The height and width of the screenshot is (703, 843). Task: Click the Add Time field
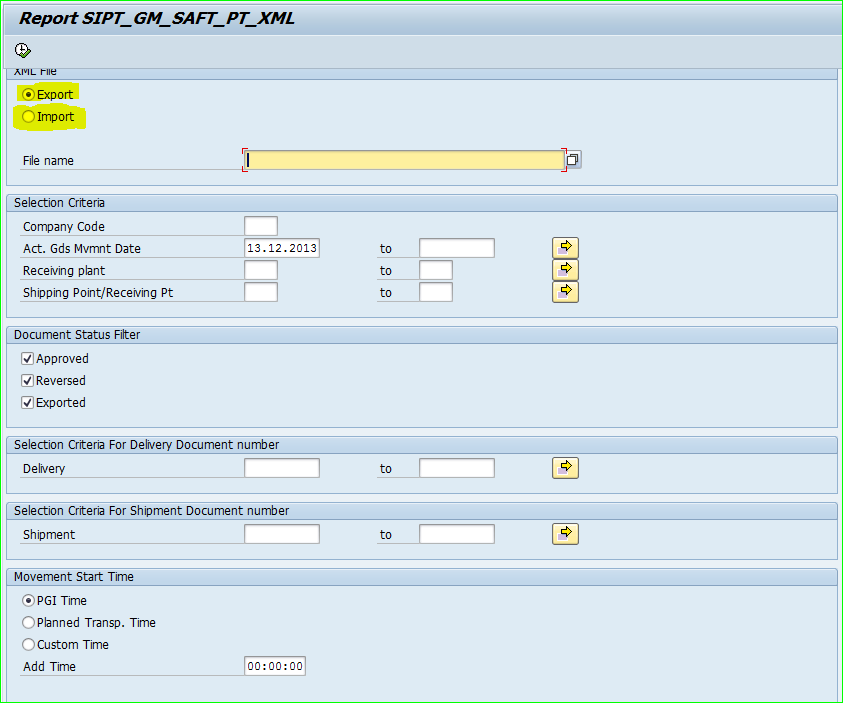[x=274, y=667]
